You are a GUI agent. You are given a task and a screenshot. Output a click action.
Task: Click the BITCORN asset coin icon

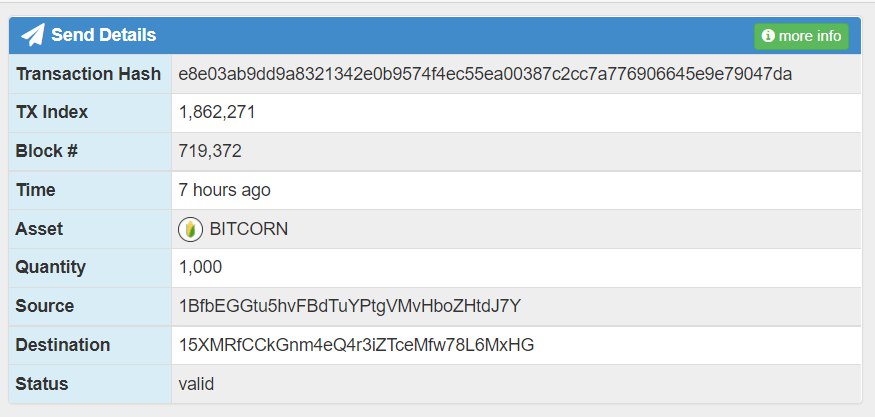click(x=190, y=229)
